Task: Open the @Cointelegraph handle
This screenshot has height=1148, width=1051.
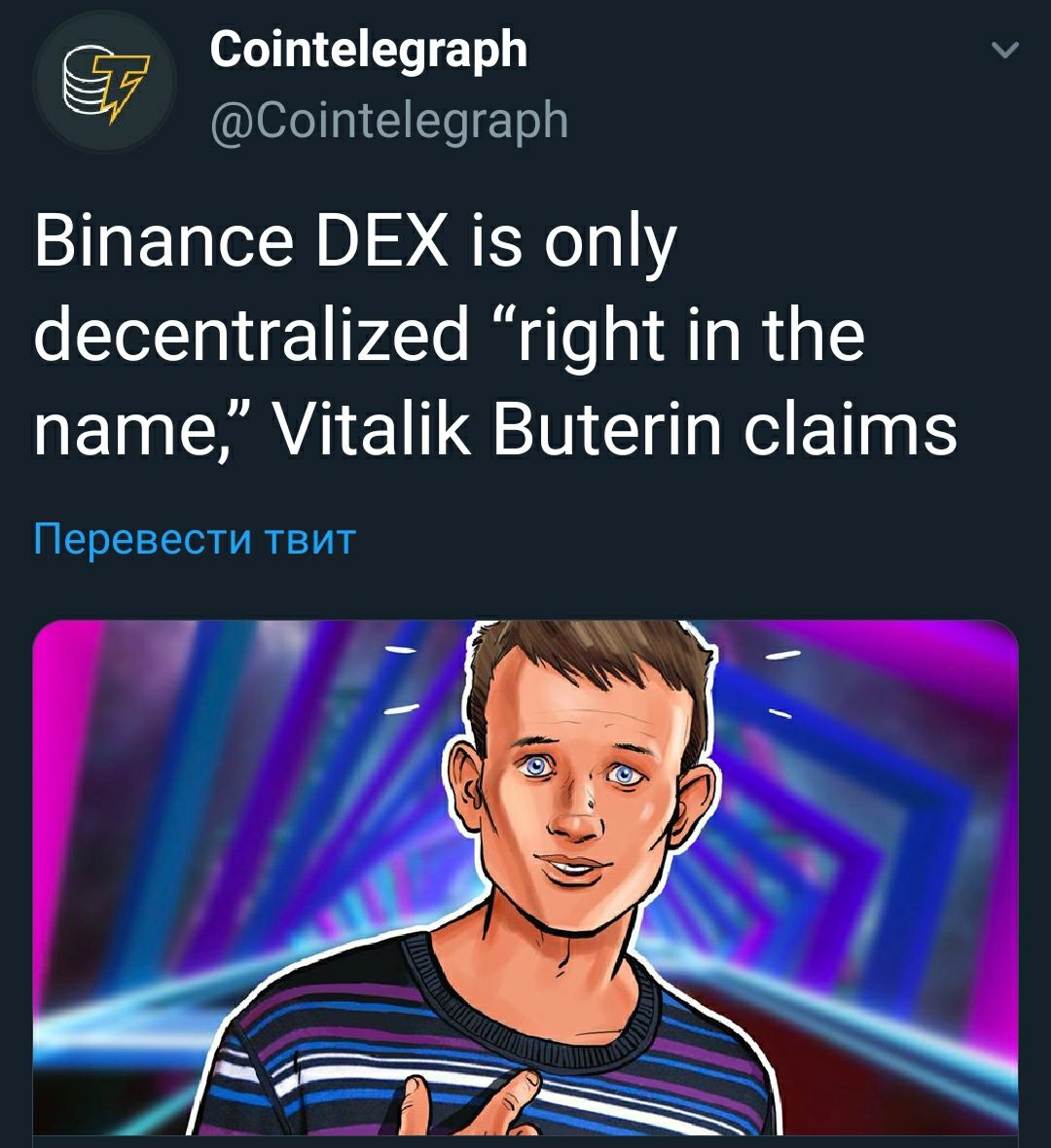Action: coord(389,120)
